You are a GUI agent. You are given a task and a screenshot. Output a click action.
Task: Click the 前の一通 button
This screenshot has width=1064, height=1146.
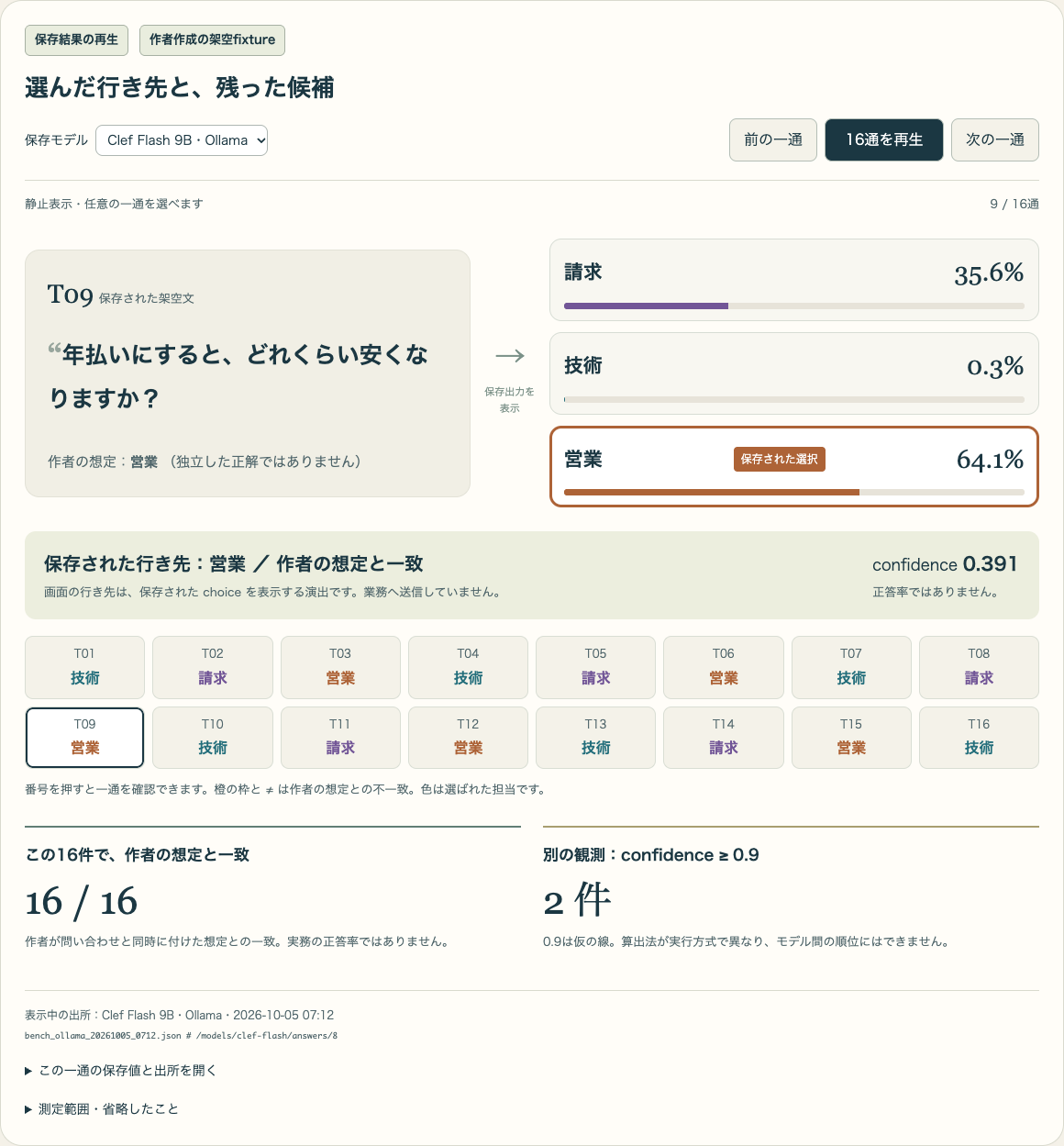(773, 139)
